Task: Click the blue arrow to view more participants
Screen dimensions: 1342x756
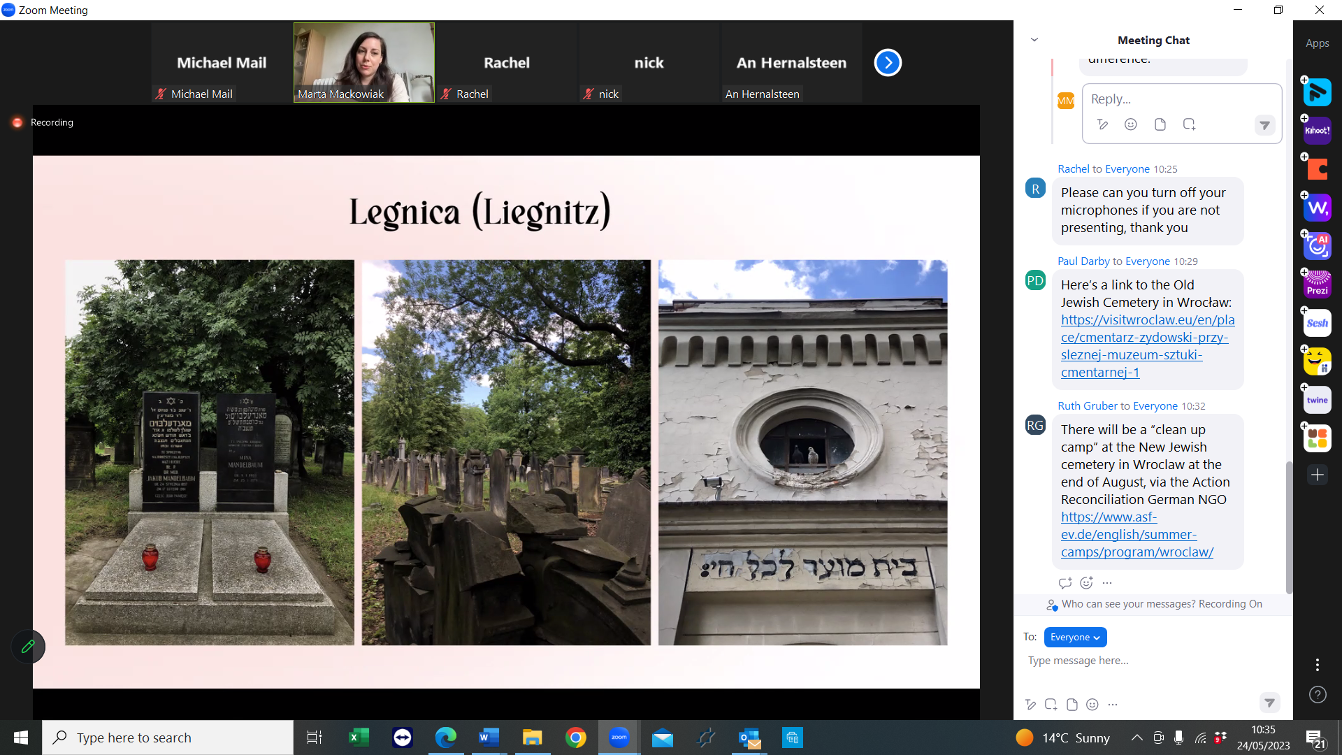Action: point(887,62)
